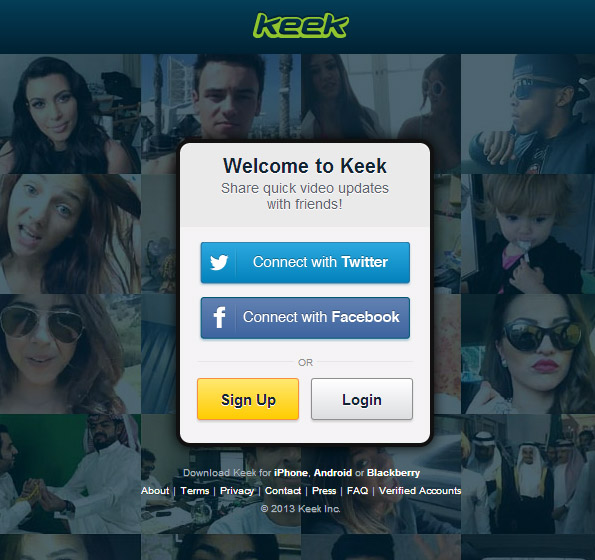The height and width of the screenshot is (560, 595).
Task: Open the iPhone download link
Action: (291, 473)
